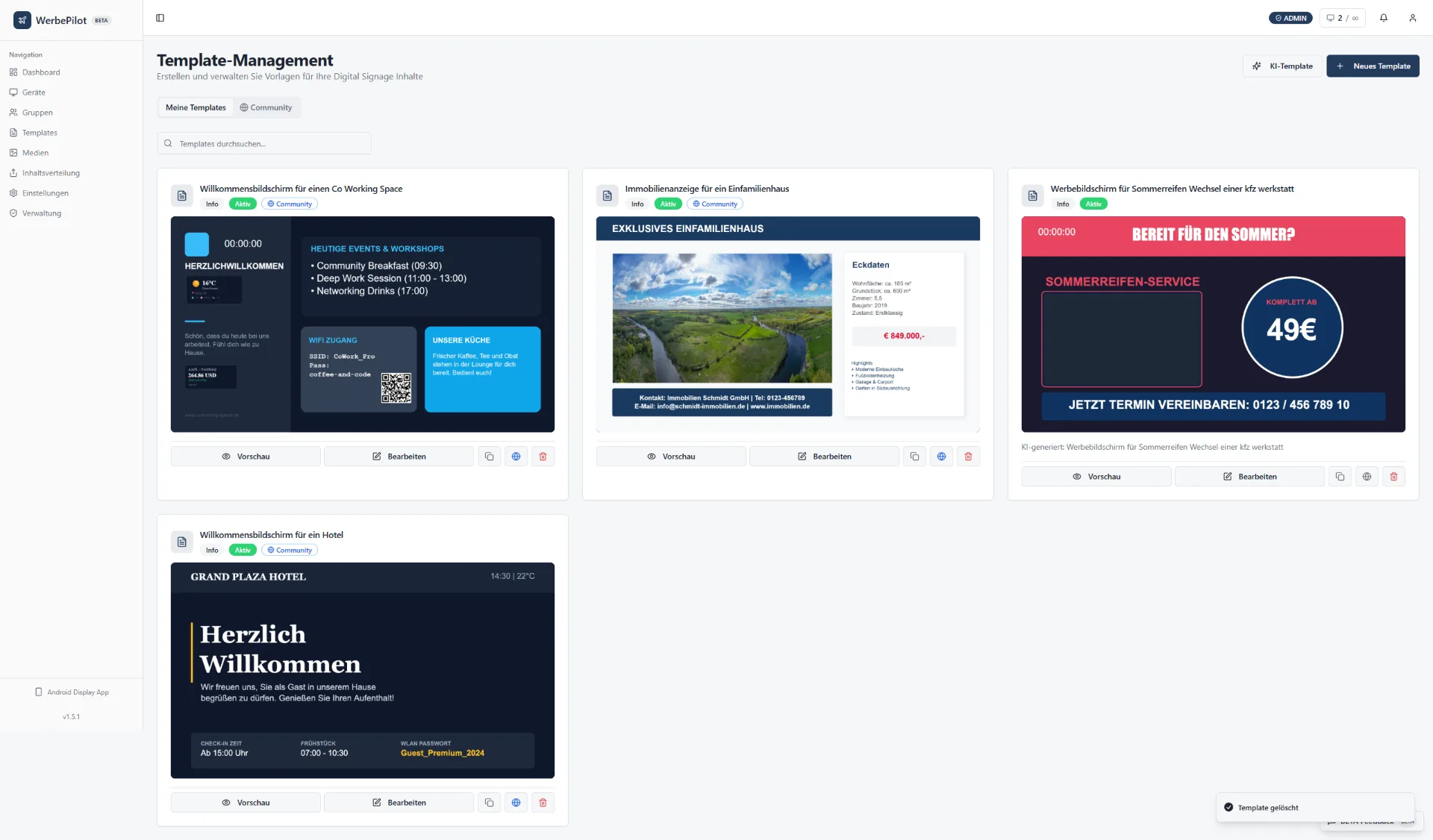
Task: Click globe icon for Sommerreifen template
Action: pyautogui.click(x=1367, y=477)
